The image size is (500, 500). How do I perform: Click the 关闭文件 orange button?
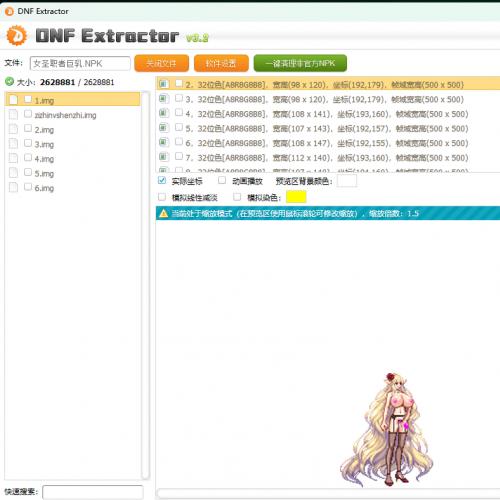point(162,63)
